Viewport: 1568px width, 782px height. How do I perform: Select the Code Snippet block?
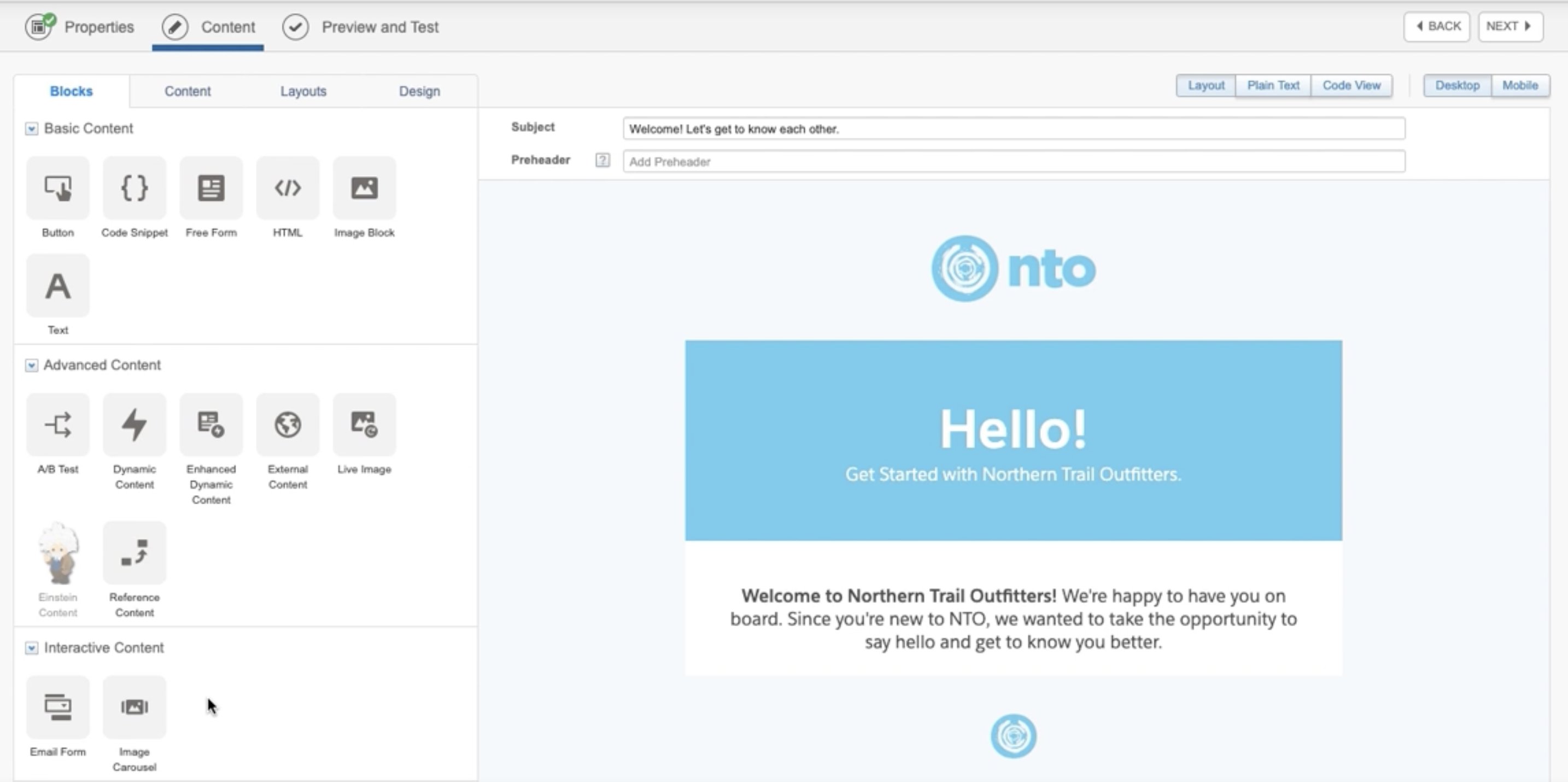pyautogui.click(x=134, y=188)
